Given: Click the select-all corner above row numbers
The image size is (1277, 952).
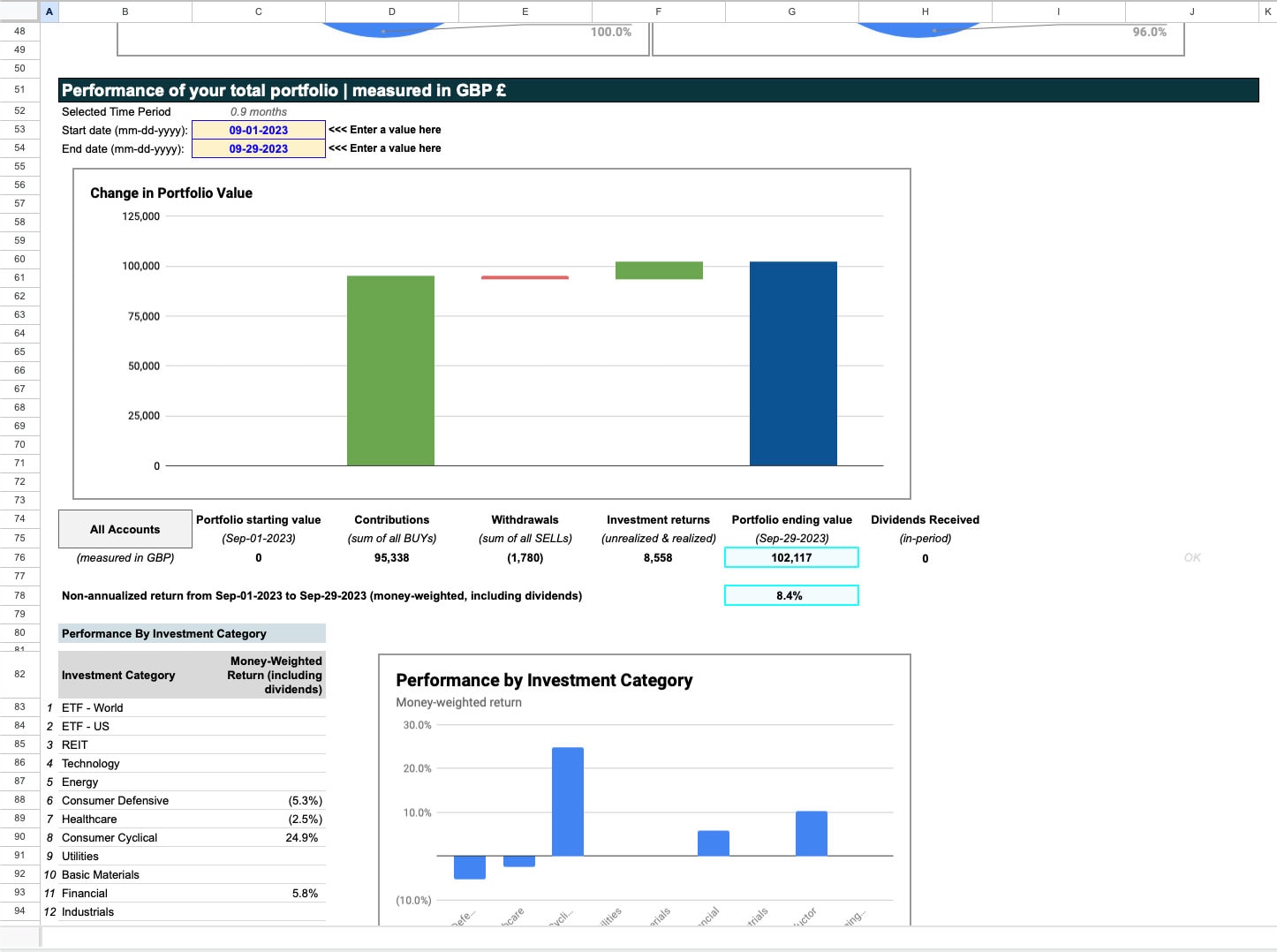Looking at the screenshot, I should click(19, 11).
